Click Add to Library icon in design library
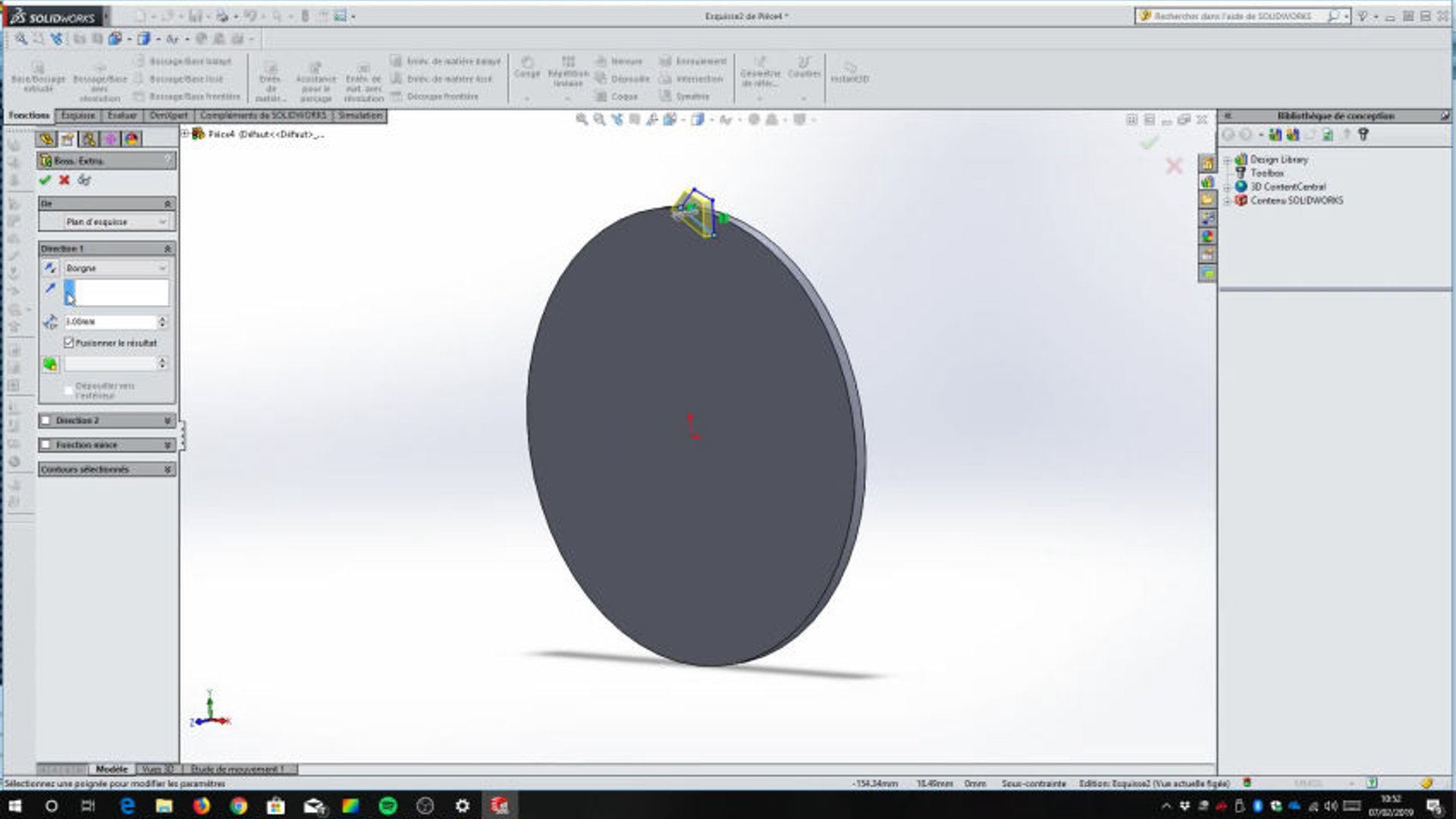Image resolution: width=1456 pixels, height=819 pixels. [x=1275, y=134]
